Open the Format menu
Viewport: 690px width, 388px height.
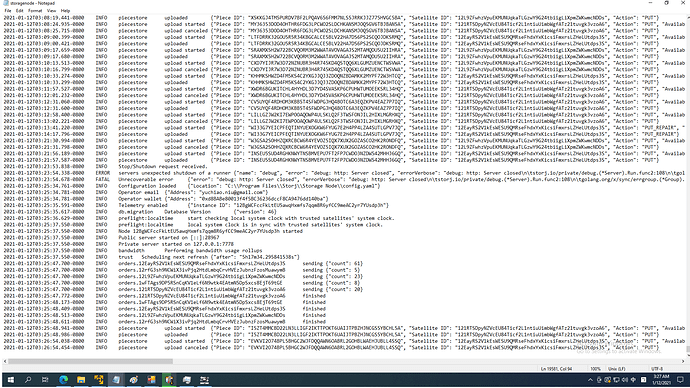(35, 11)
